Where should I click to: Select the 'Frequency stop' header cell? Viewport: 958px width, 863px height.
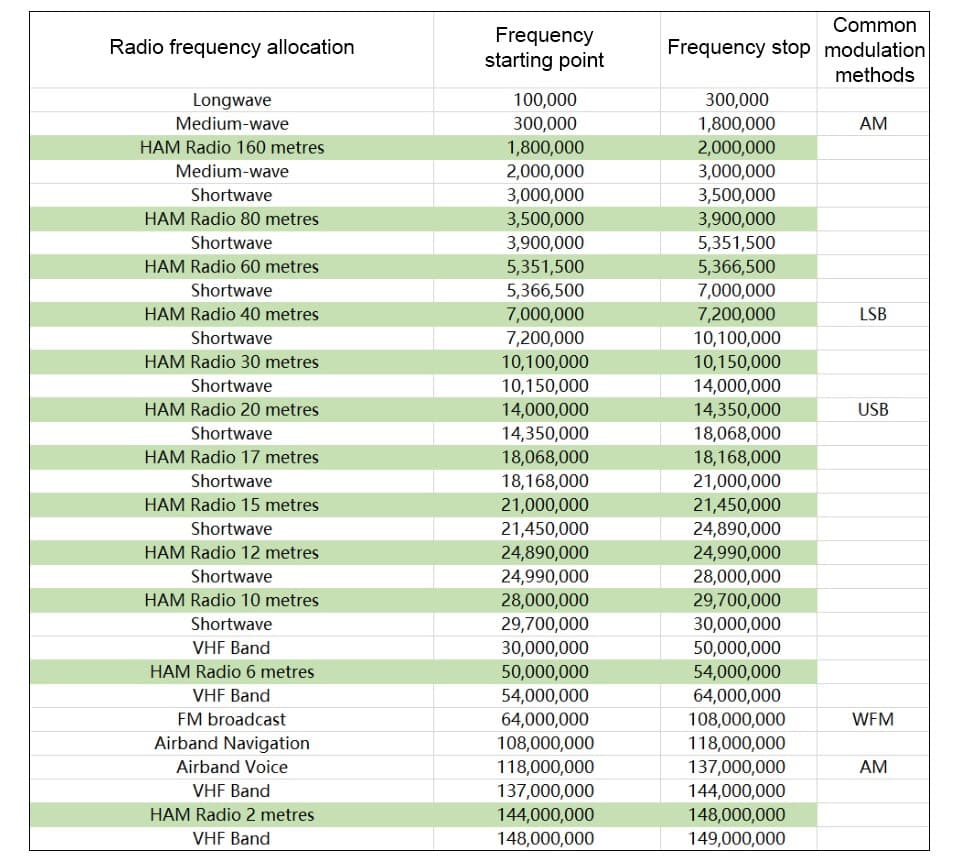click(x=738, y=47)
